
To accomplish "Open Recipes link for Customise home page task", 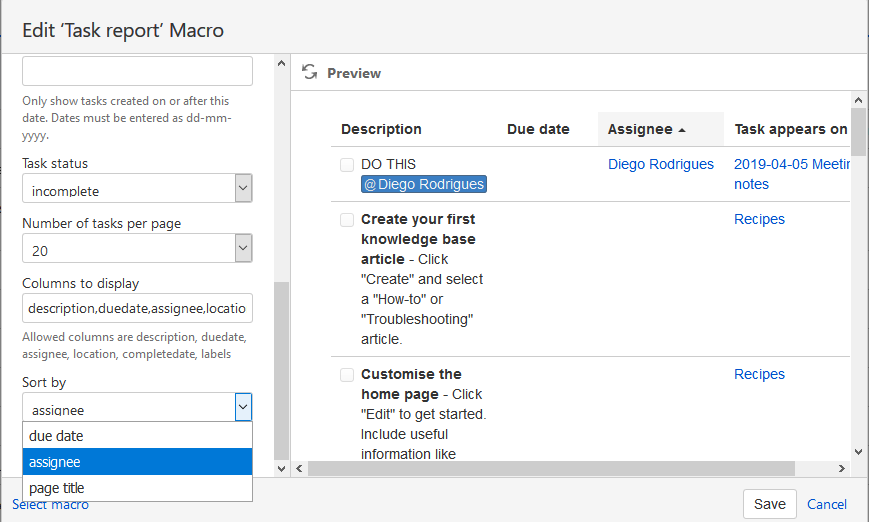I will [759, 374].
